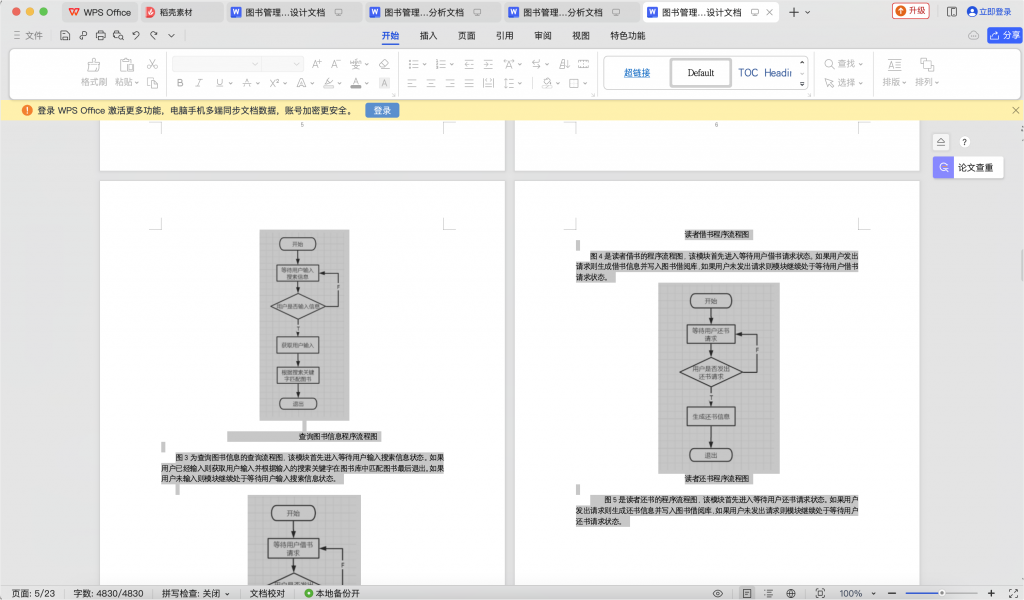The image size is (1024, 600).
Task: Toggle bold formatting on selected text
Action: tap(180, 82)
